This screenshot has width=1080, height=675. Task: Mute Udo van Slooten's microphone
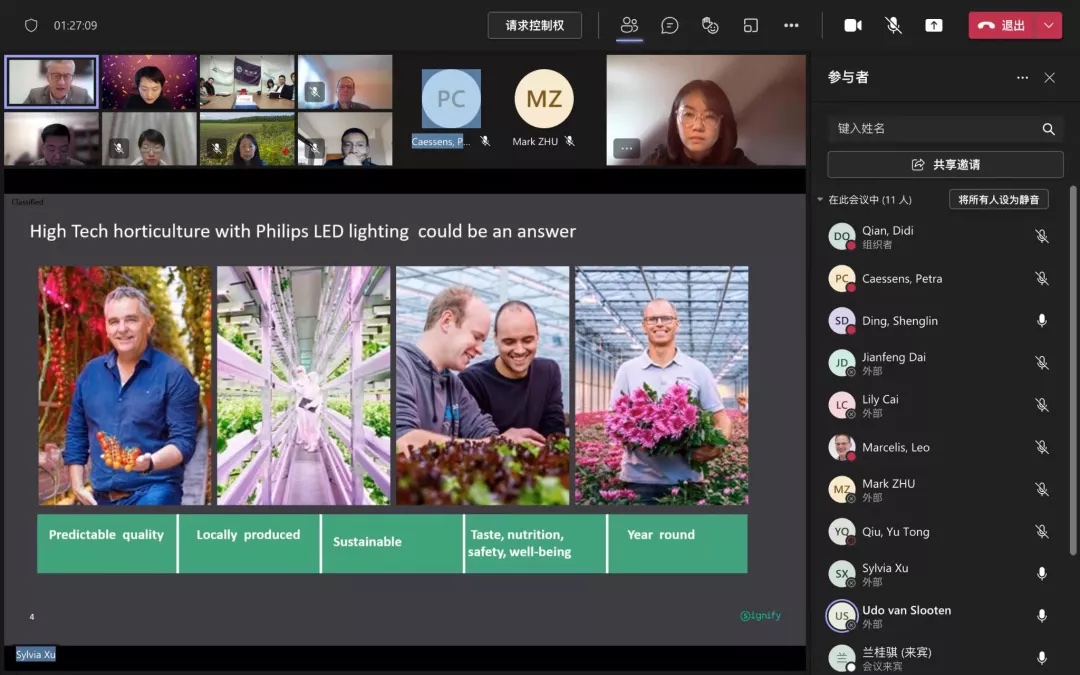(1042, 616)
